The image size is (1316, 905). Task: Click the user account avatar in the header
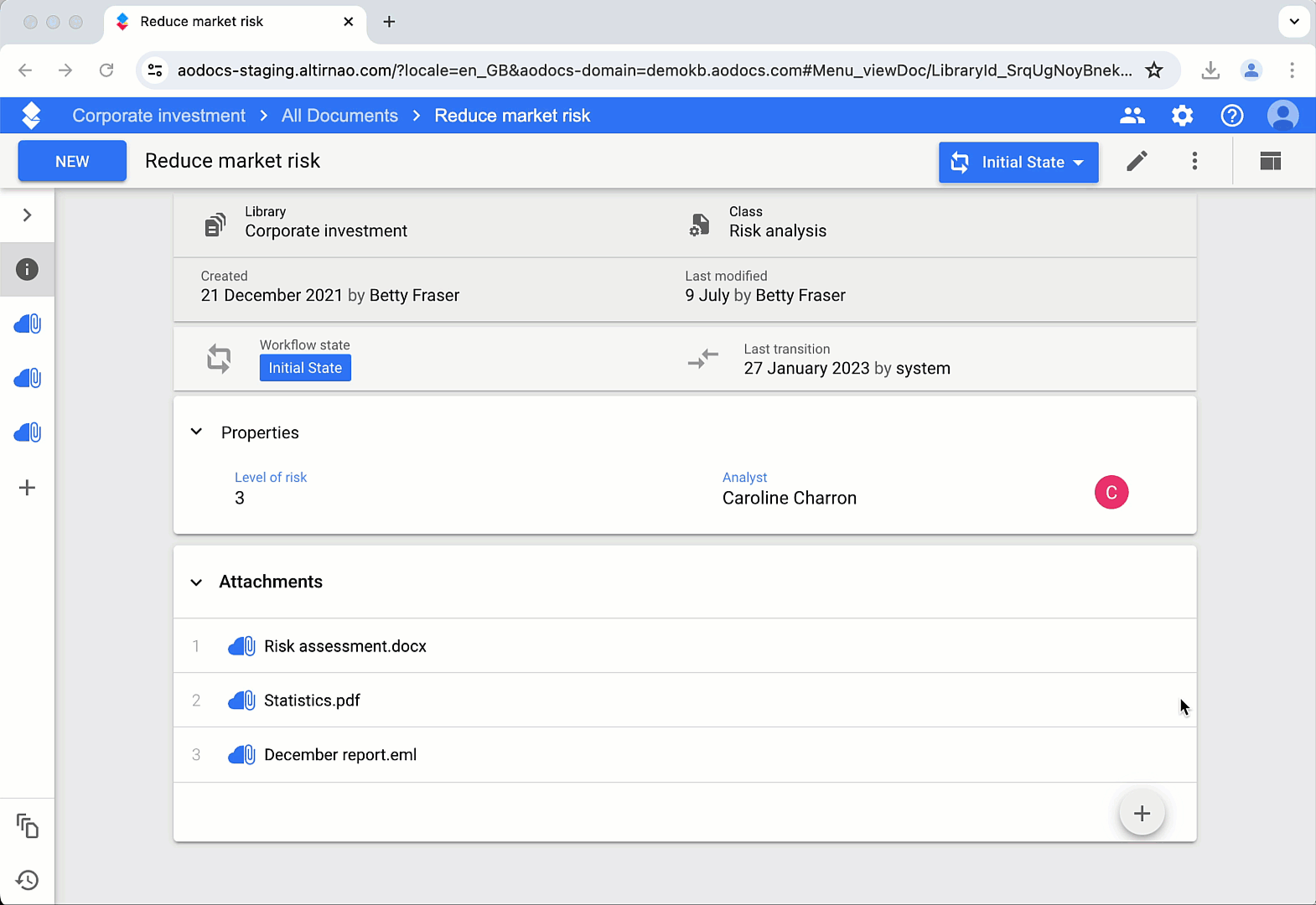1282,116
